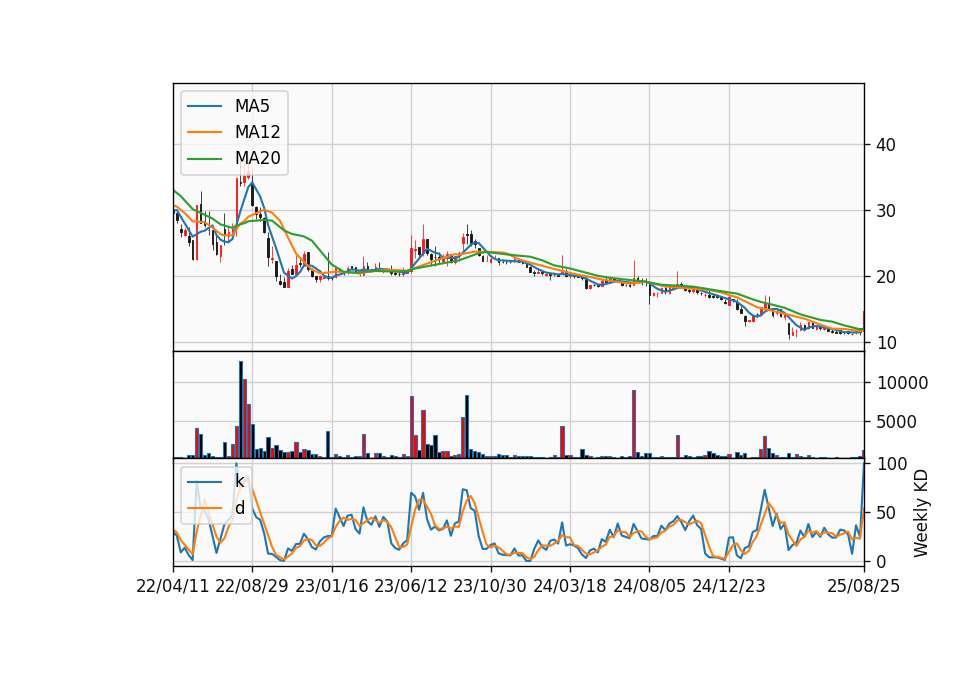Image resolution: width=960 pixels, height=690 pixels.
Task: Click the price axis value 30
Action: click(x=886, y=211)
